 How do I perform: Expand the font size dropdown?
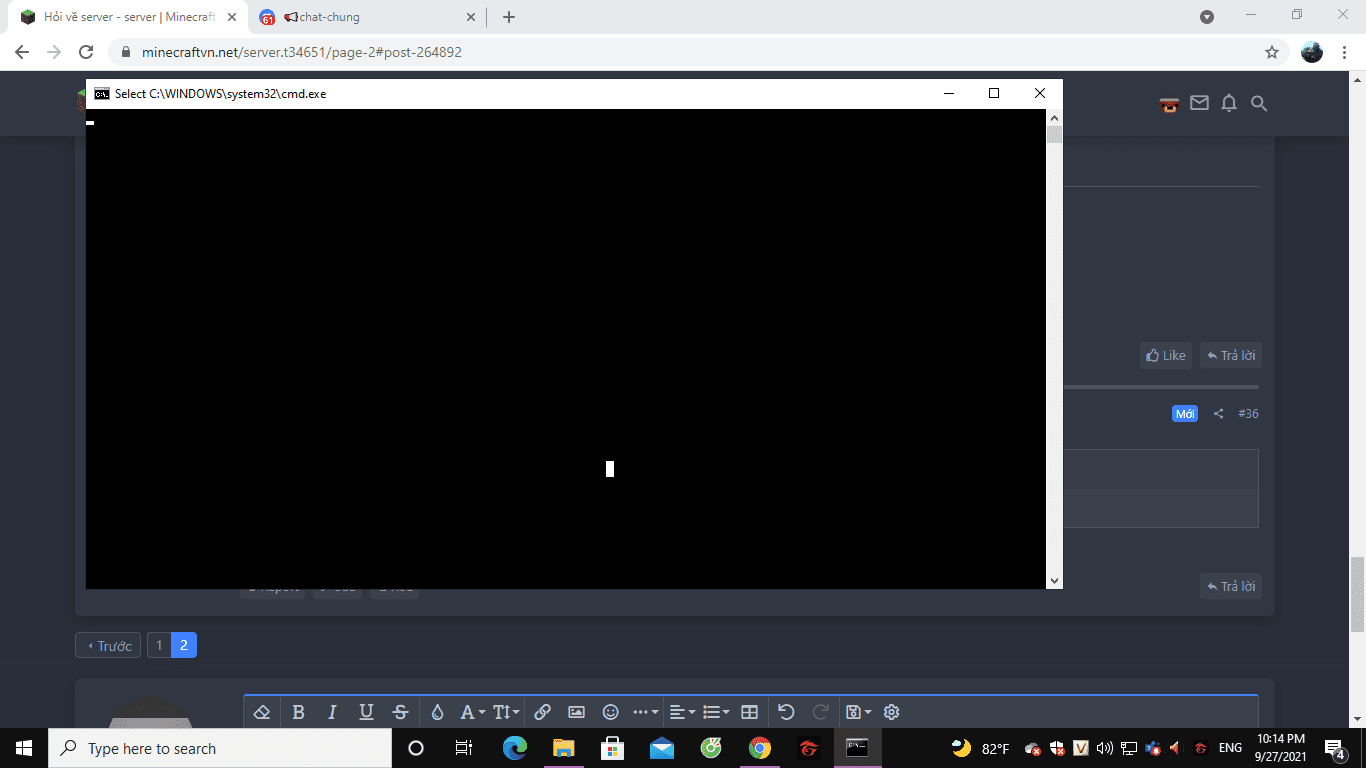pyautogui.click(x=506, y=712)
